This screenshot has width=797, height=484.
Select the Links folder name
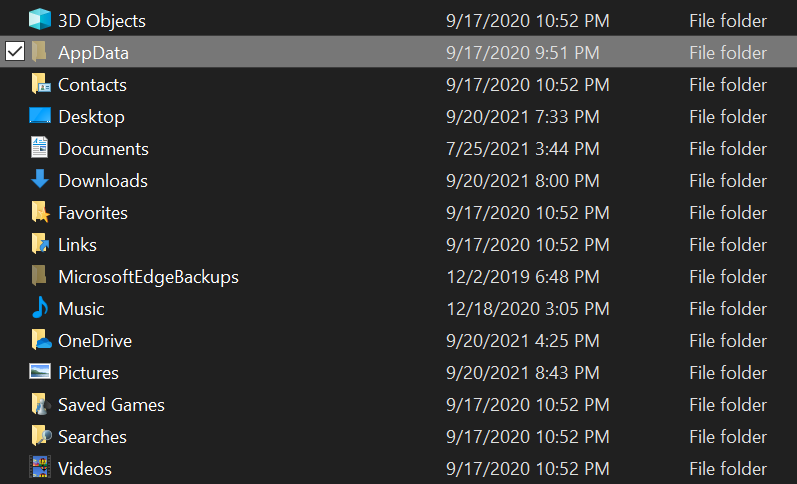(x=77, y=244)
